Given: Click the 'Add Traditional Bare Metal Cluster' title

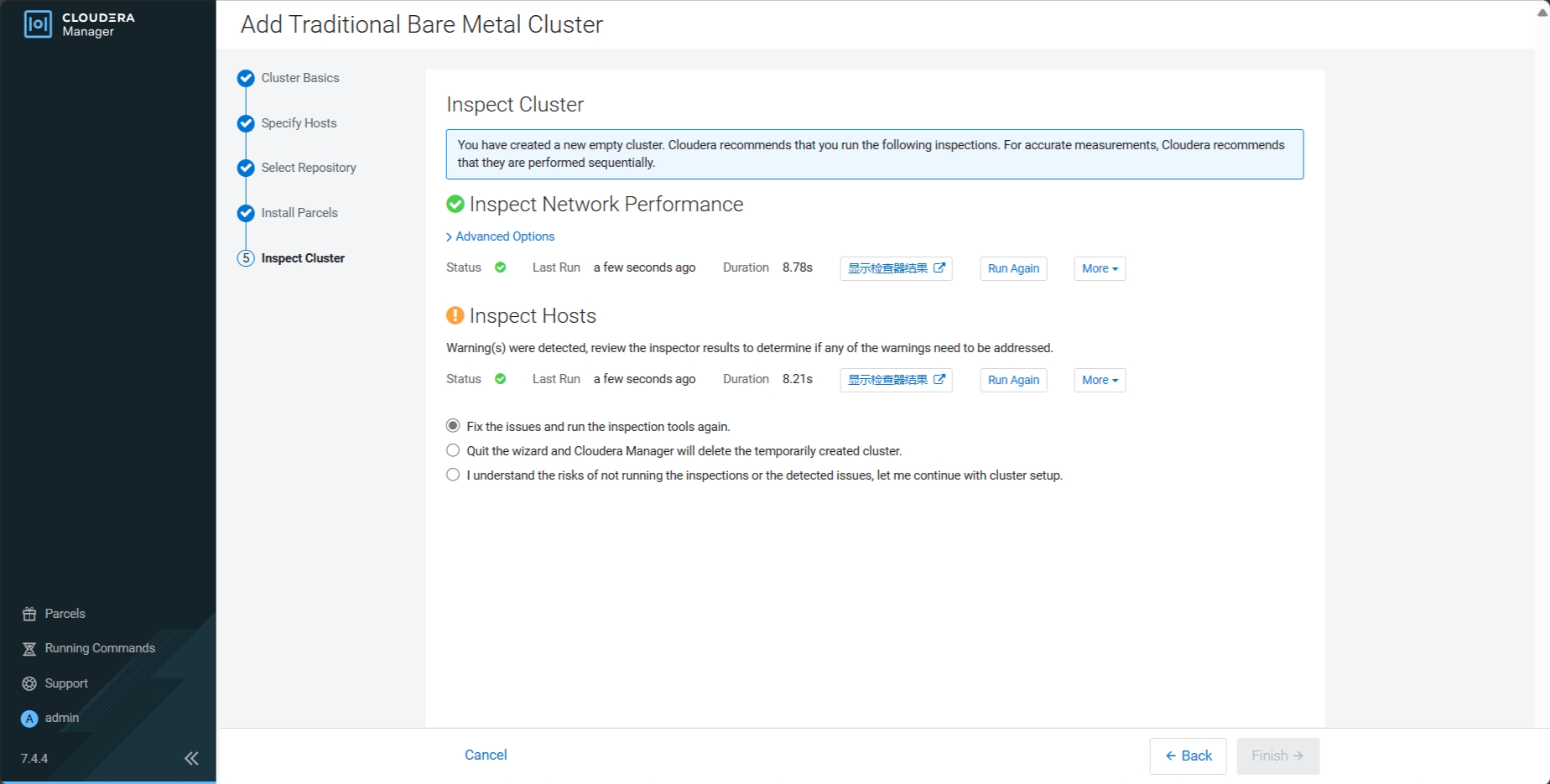Looking at the screenshot, I should [422, 24].
